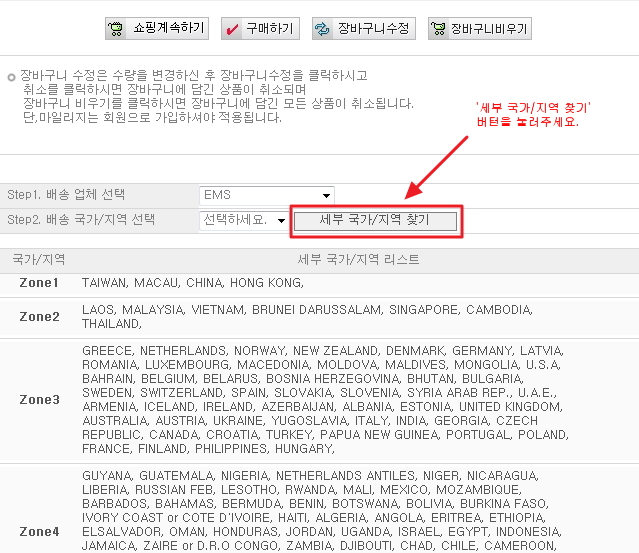Click the cart icon on 쇼핑계속하기 button
Screen dimensions: 639x553
118,29
